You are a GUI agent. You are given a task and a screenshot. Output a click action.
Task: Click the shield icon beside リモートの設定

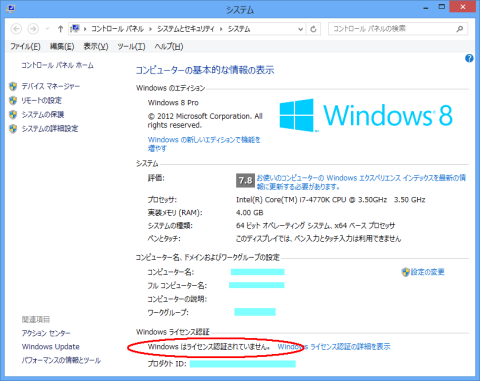tap(13, 100)
